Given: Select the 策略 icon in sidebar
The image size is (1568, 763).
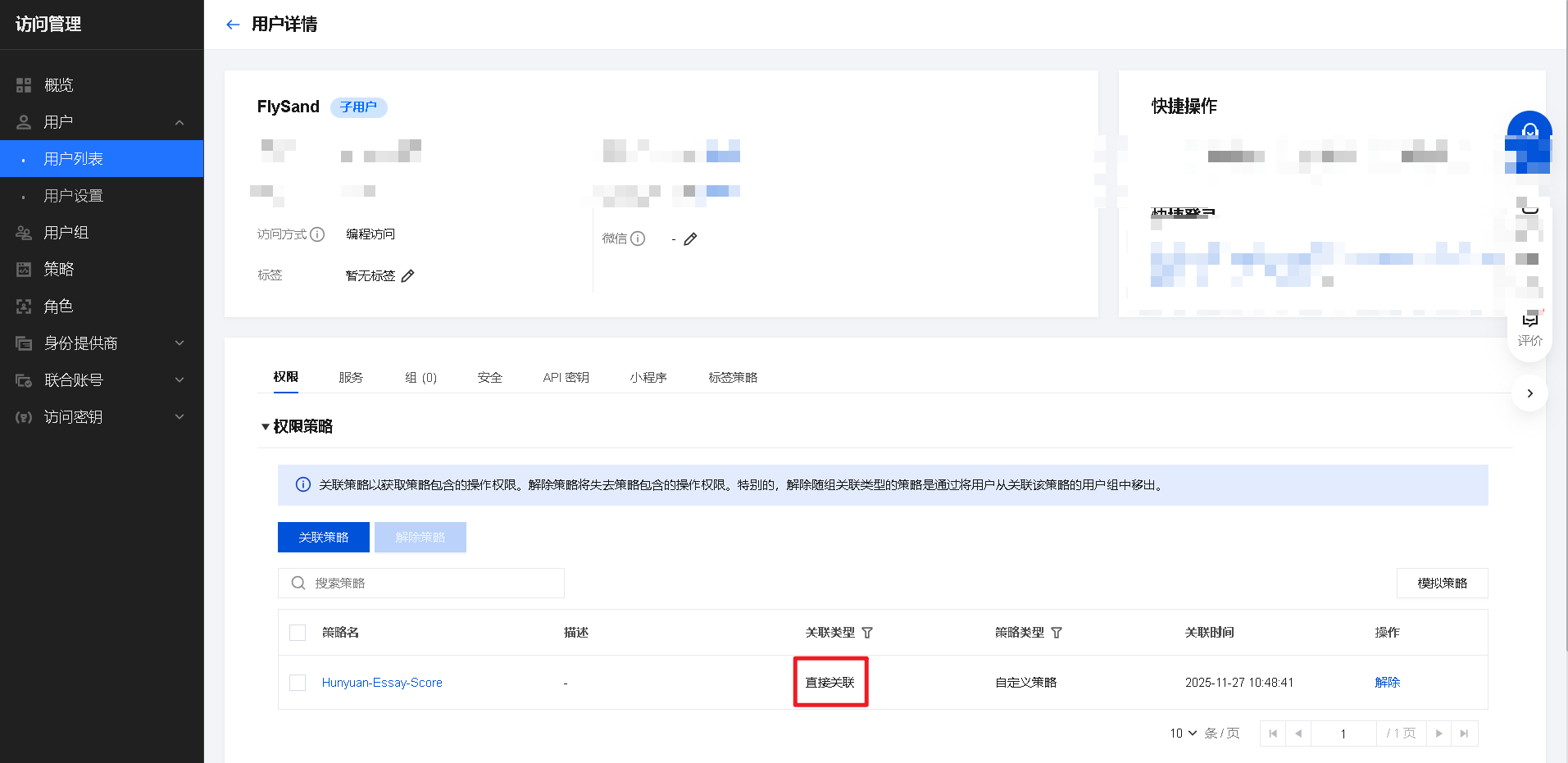Looking at the screenshot, I should [24, 270].
